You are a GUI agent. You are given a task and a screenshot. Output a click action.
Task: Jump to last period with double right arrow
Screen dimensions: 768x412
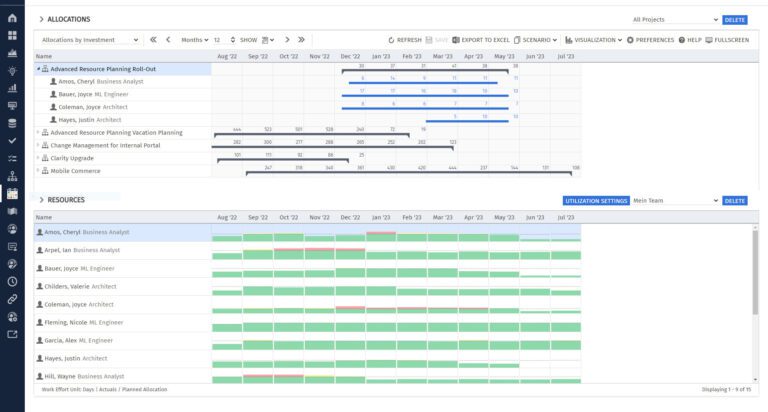point(301,40)
